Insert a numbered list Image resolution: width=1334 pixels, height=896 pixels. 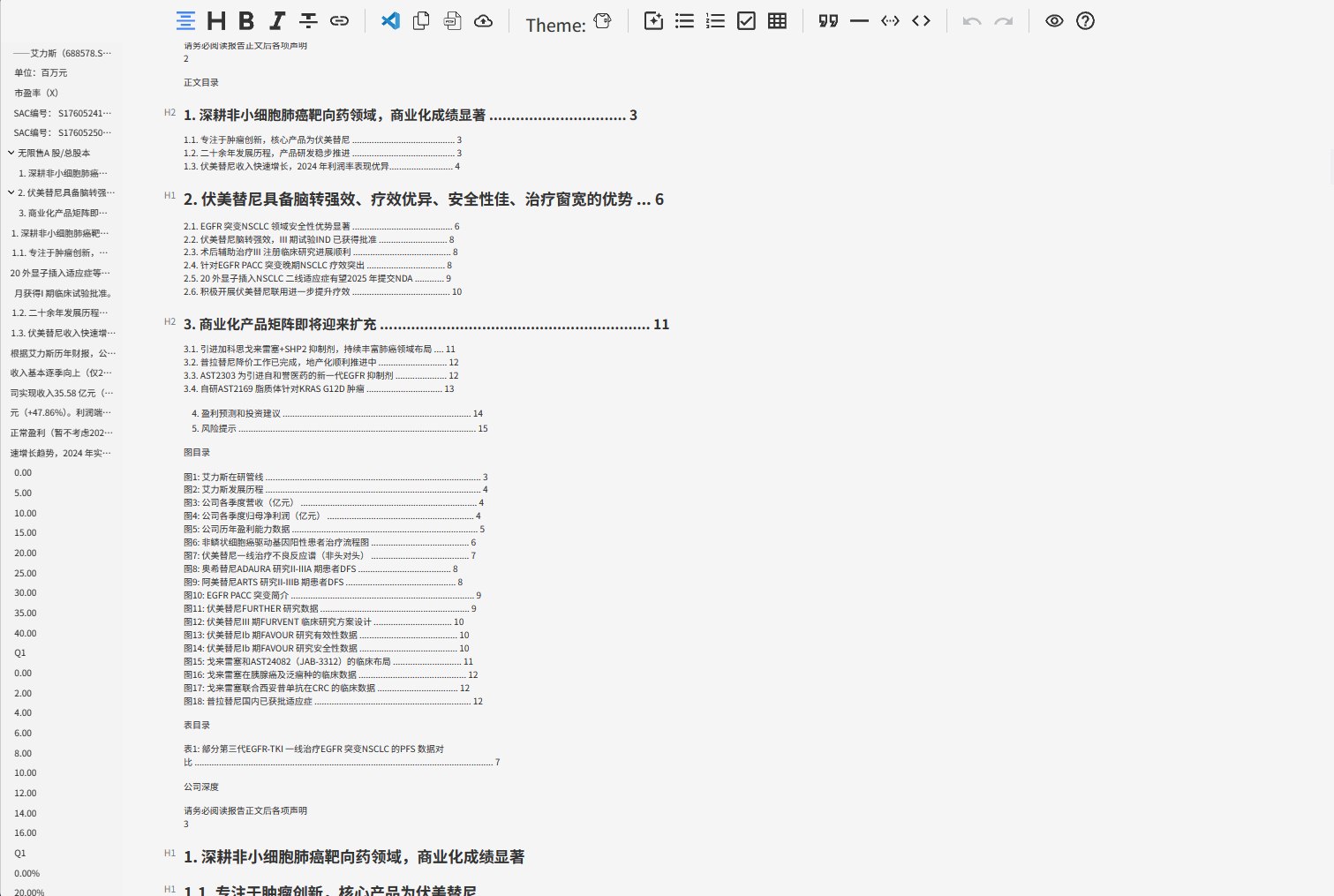(715, 20)
